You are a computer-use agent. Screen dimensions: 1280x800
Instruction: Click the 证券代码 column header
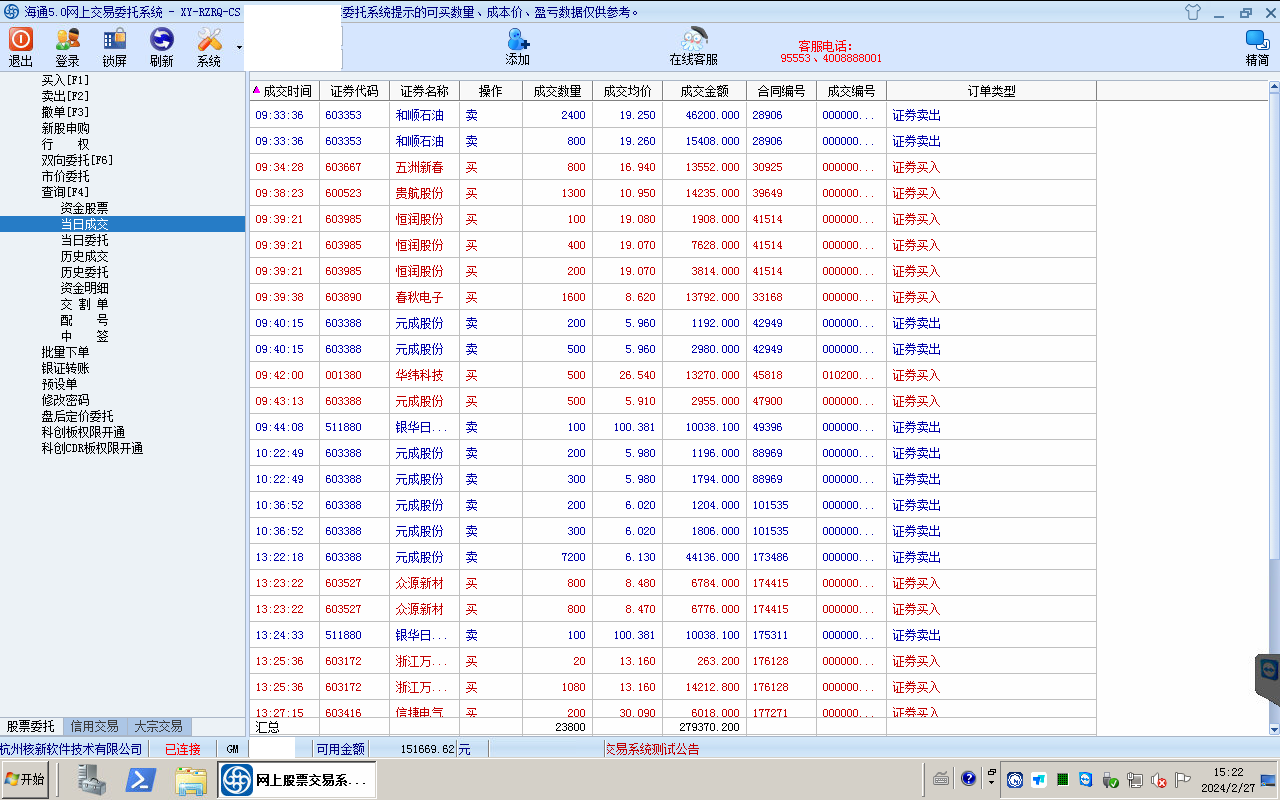[354, 91]
